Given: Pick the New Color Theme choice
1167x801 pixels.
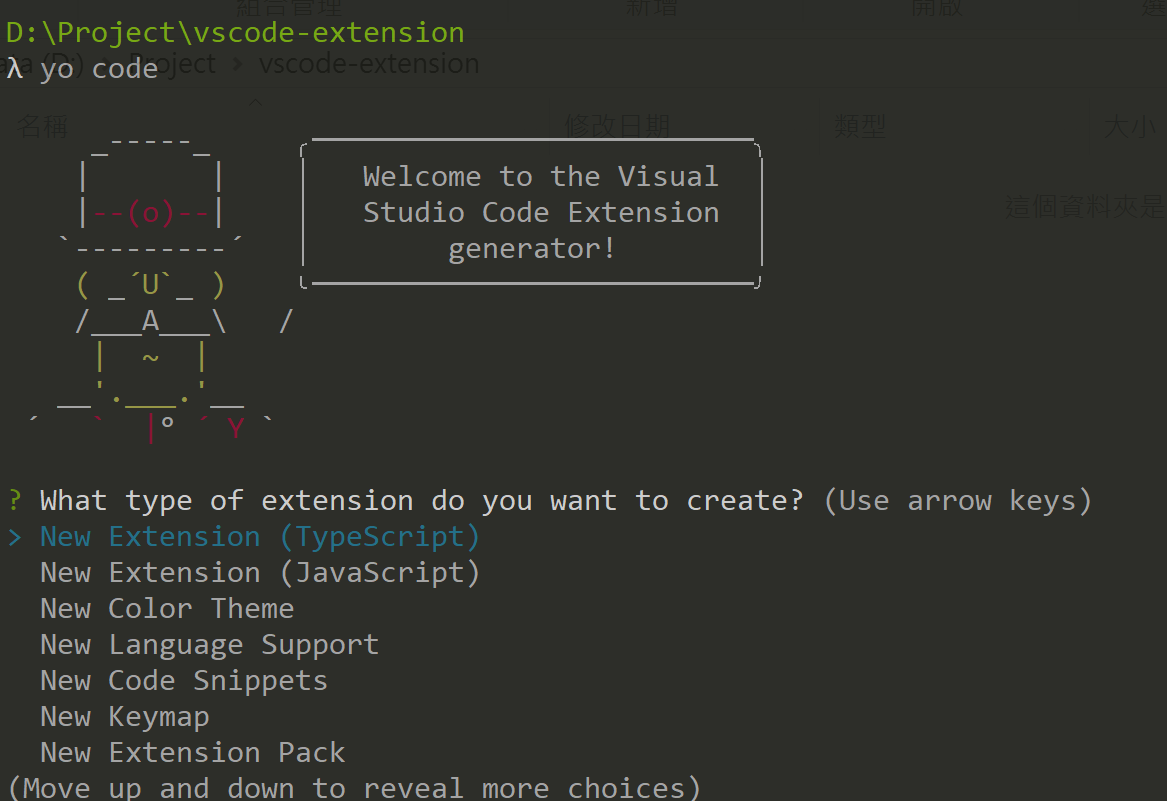Looking at the screenshot, I should (x=167, y=609).
